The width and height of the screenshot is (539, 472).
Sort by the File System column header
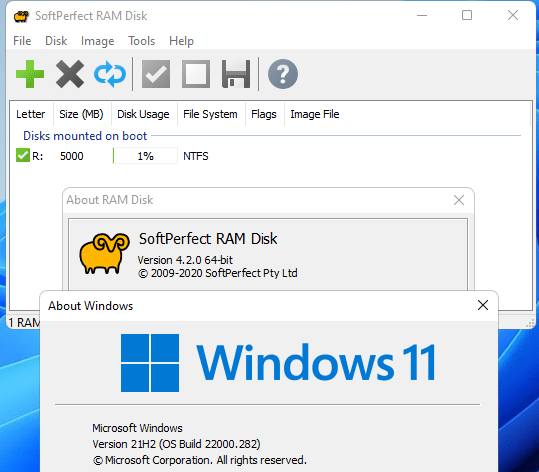click(x=210, y=114)
